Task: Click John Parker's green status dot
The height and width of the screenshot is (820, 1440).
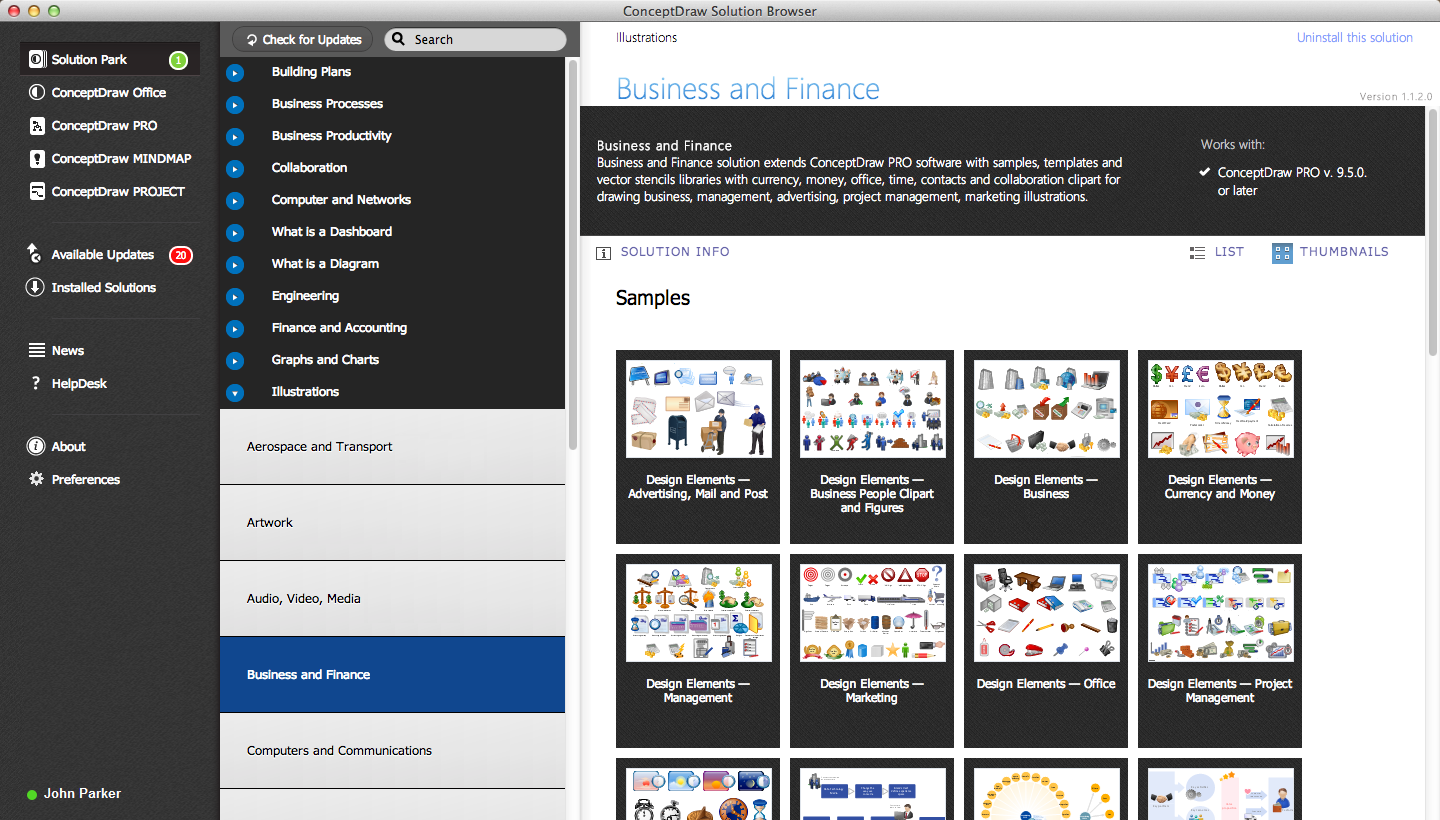Action: [x=32, y=794]
